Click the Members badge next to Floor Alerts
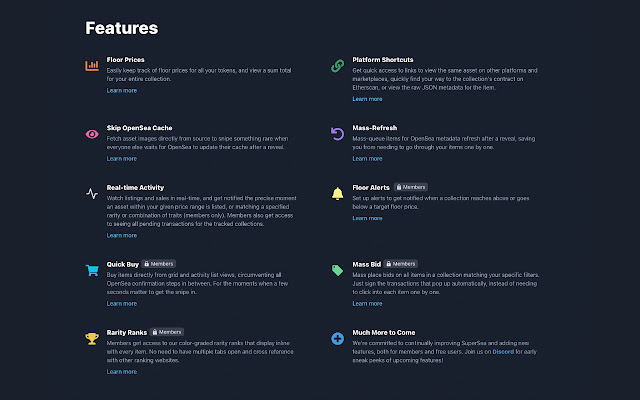The image size is (640, 400). [x=411, y=187]
